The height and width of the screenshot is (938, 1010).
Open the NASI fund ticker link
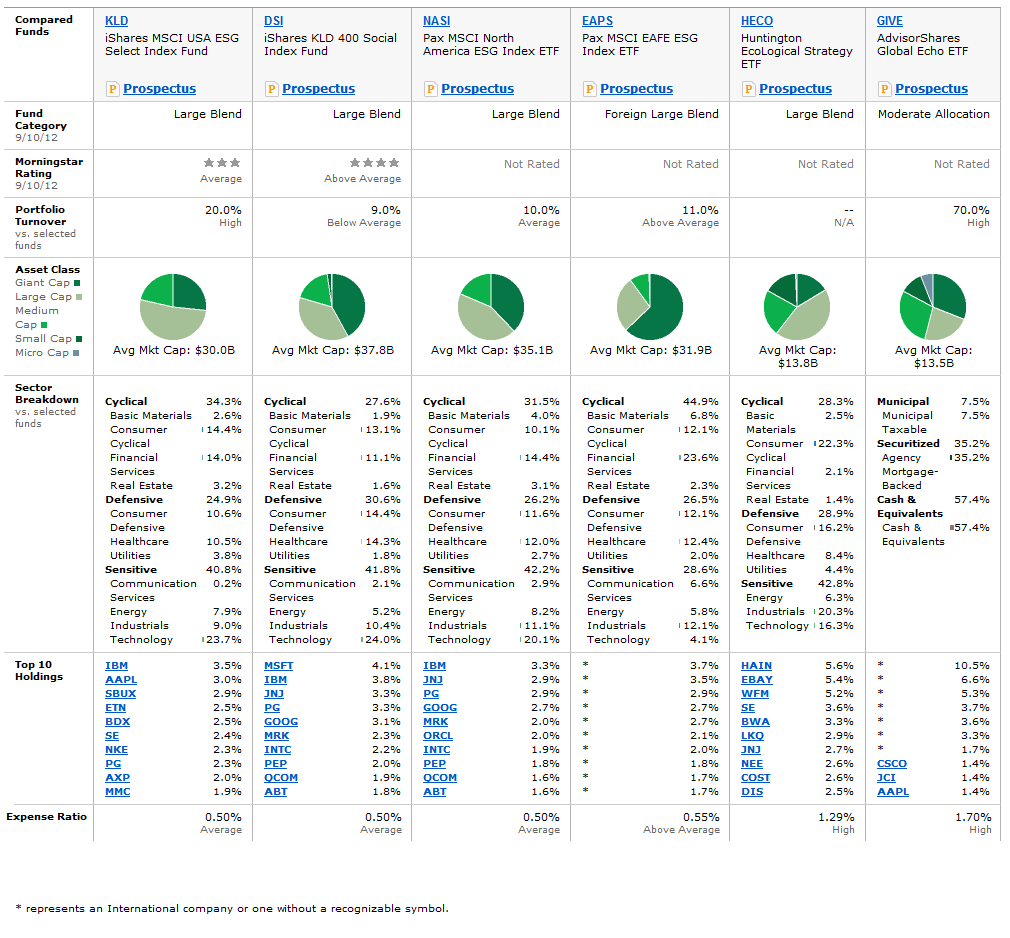437,21
